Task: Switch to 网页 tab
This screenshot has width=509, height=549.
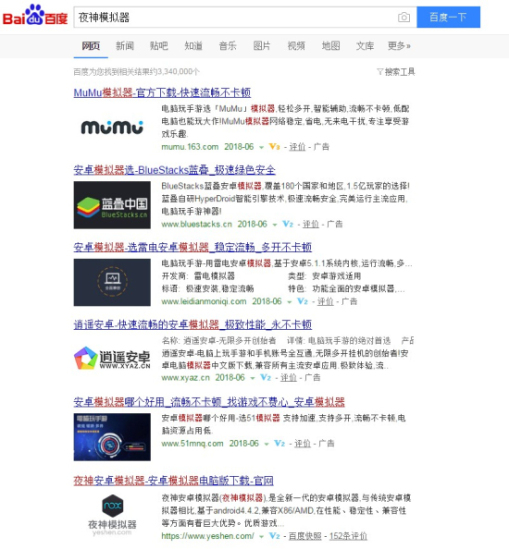Action: pyautogui.click(x=91, y=46)
